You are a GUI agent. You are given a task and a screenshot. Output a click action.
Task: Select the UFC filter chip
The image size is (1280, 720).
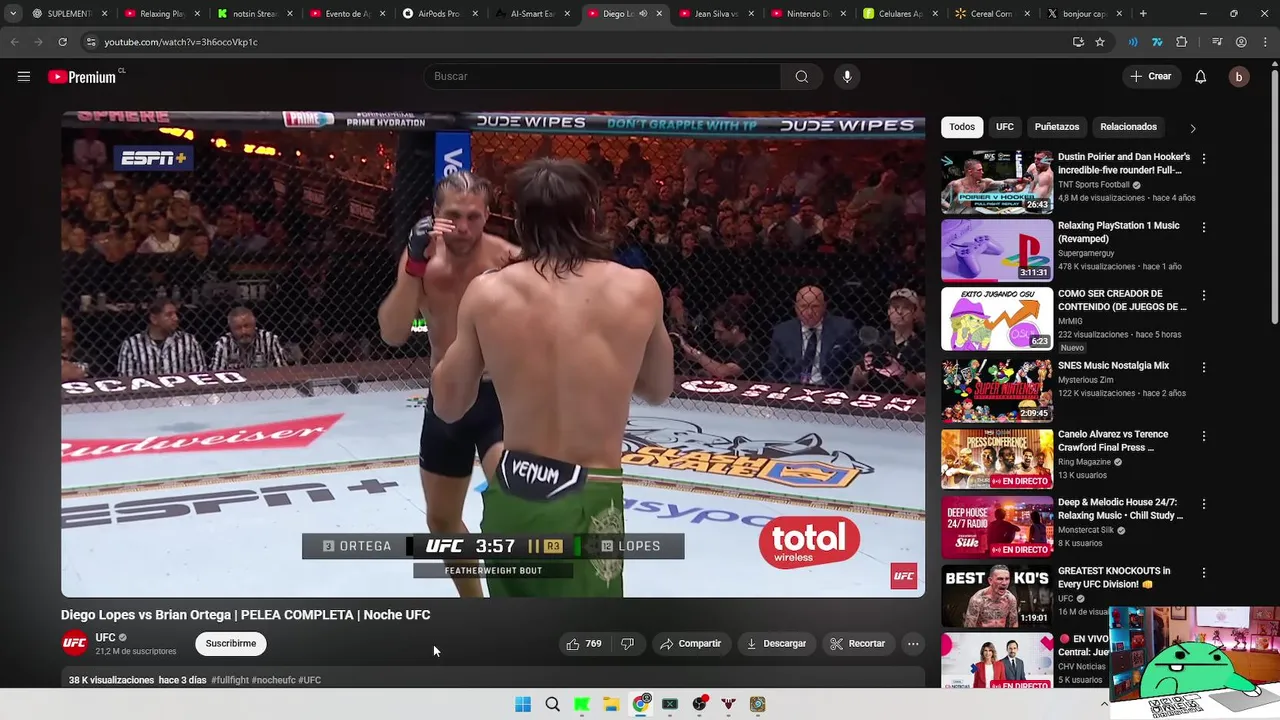(1005, 127)
